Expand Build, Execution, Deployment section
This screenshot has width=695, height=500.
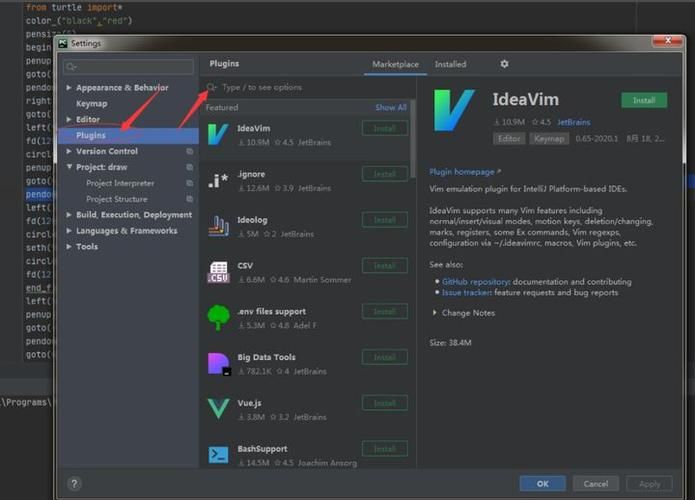click(x=69, y=215)
